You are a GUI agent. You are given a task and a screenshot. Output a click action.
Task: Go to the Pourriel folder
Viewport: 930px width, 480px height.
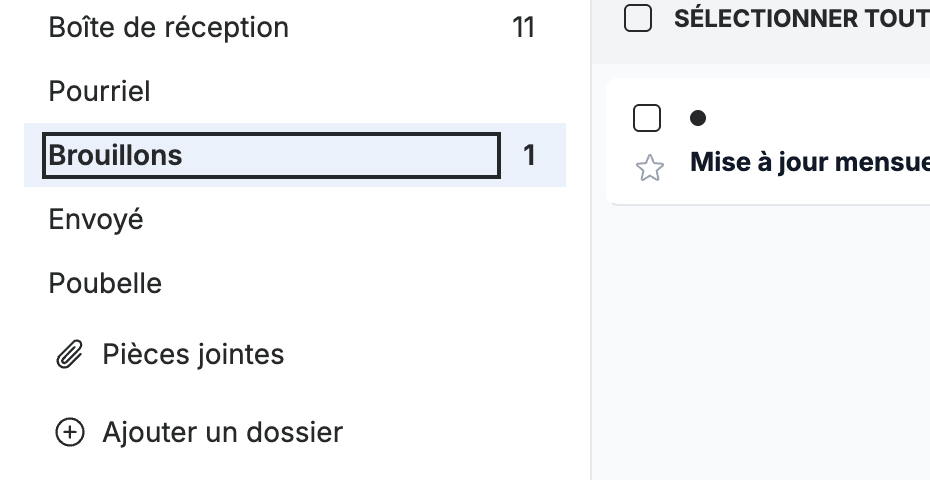coord(99,91)
